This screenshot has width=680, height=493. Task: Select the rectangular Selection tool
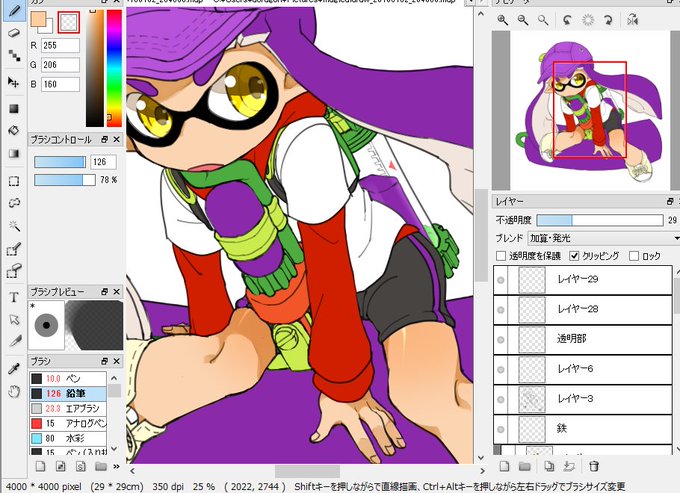pos(14,181)
